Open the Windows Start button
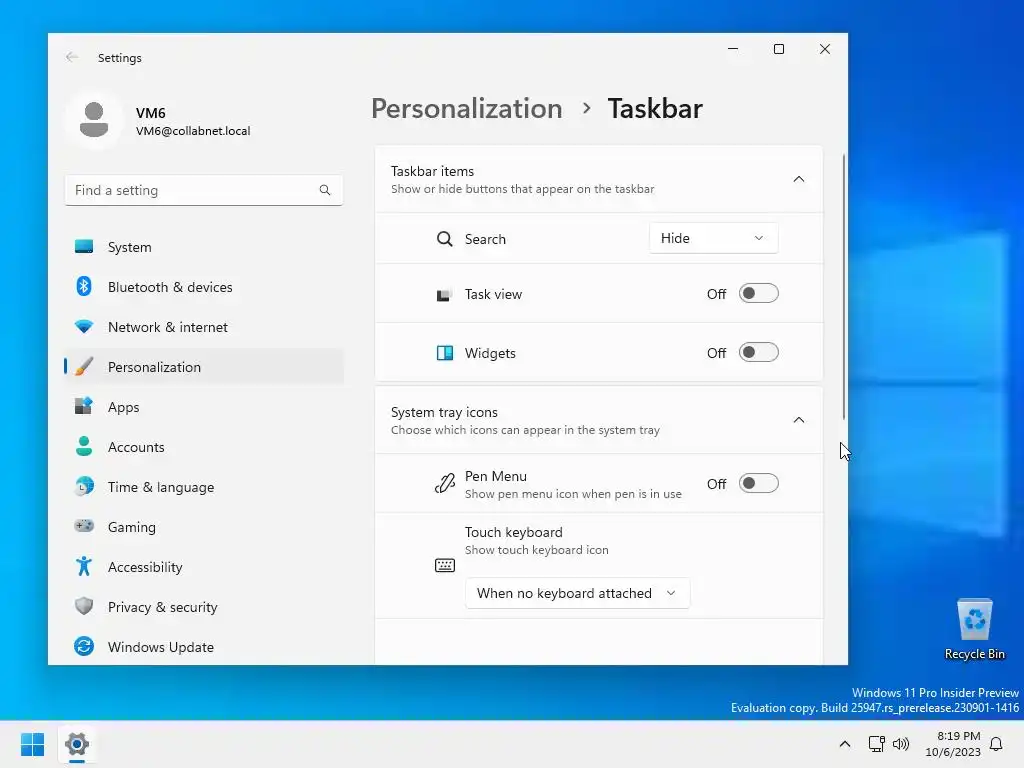The width and height of the screenshot is (1024, 768). click(33, 744)
